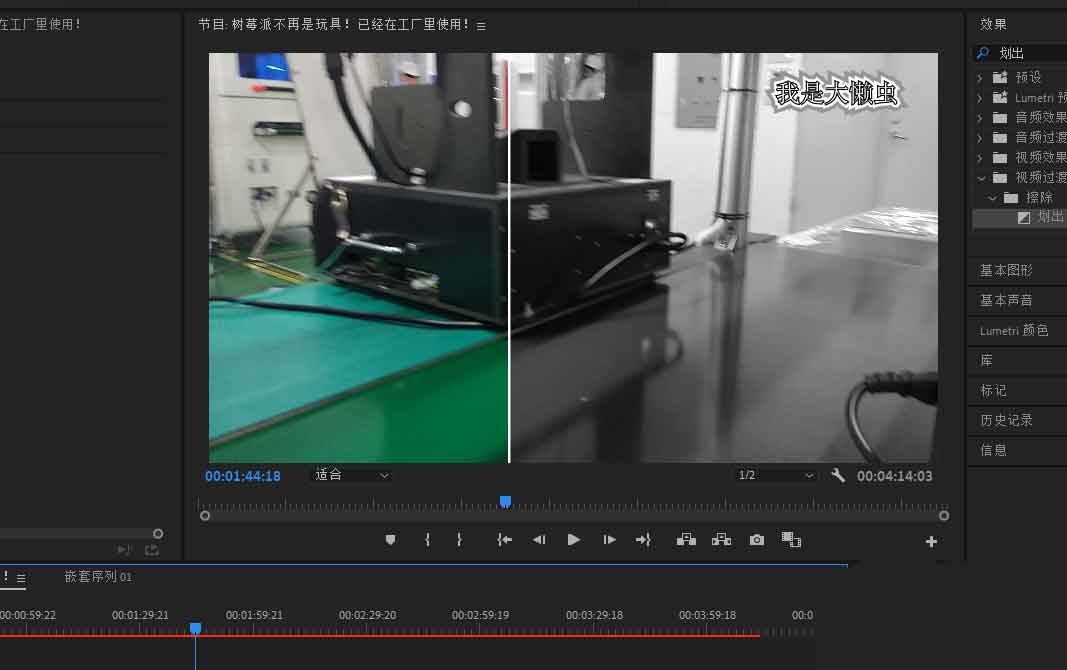
Task: Click the Lift button icon
Action: click(x=686, y=540)
